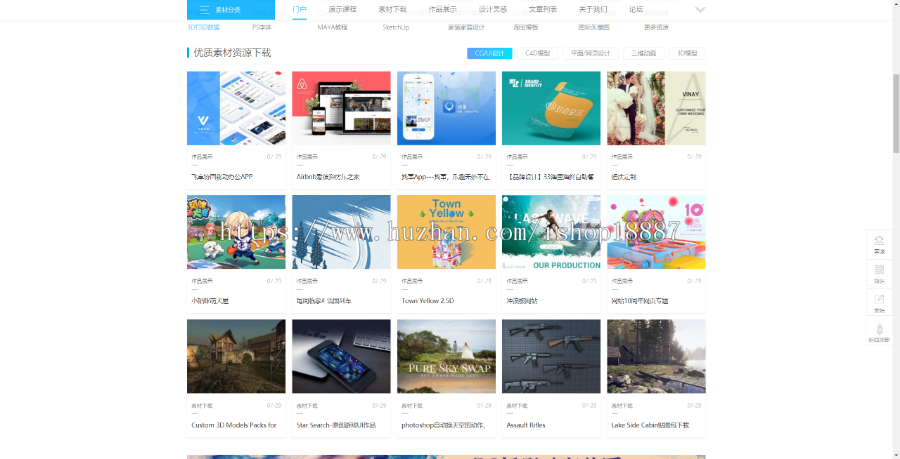Click the post-edit pencil icon in sidebar
Image resolution: width=900 pixels, height=459 pixels.
[879, 299]
